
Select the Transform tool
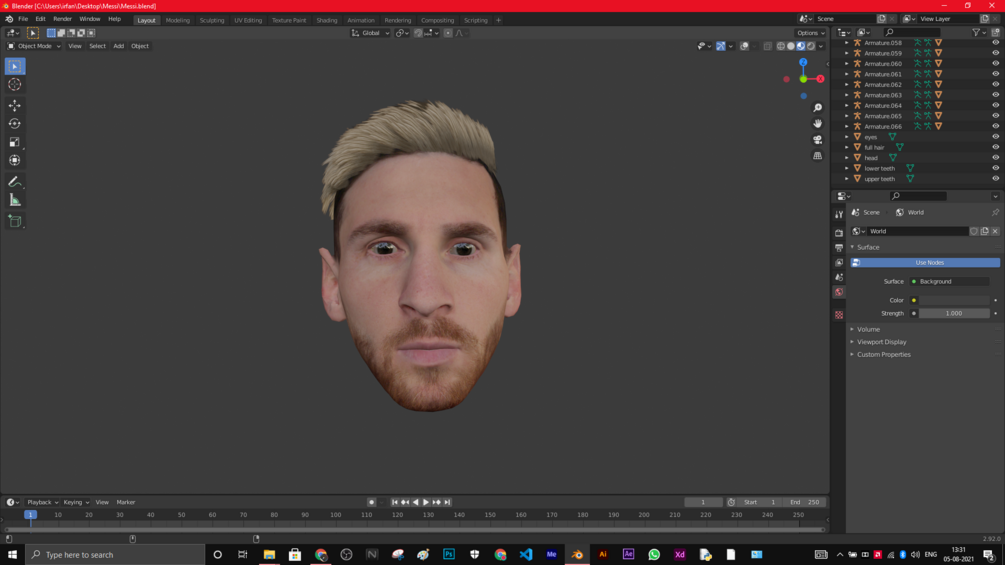pyautogui.click(x=15, y=161)
